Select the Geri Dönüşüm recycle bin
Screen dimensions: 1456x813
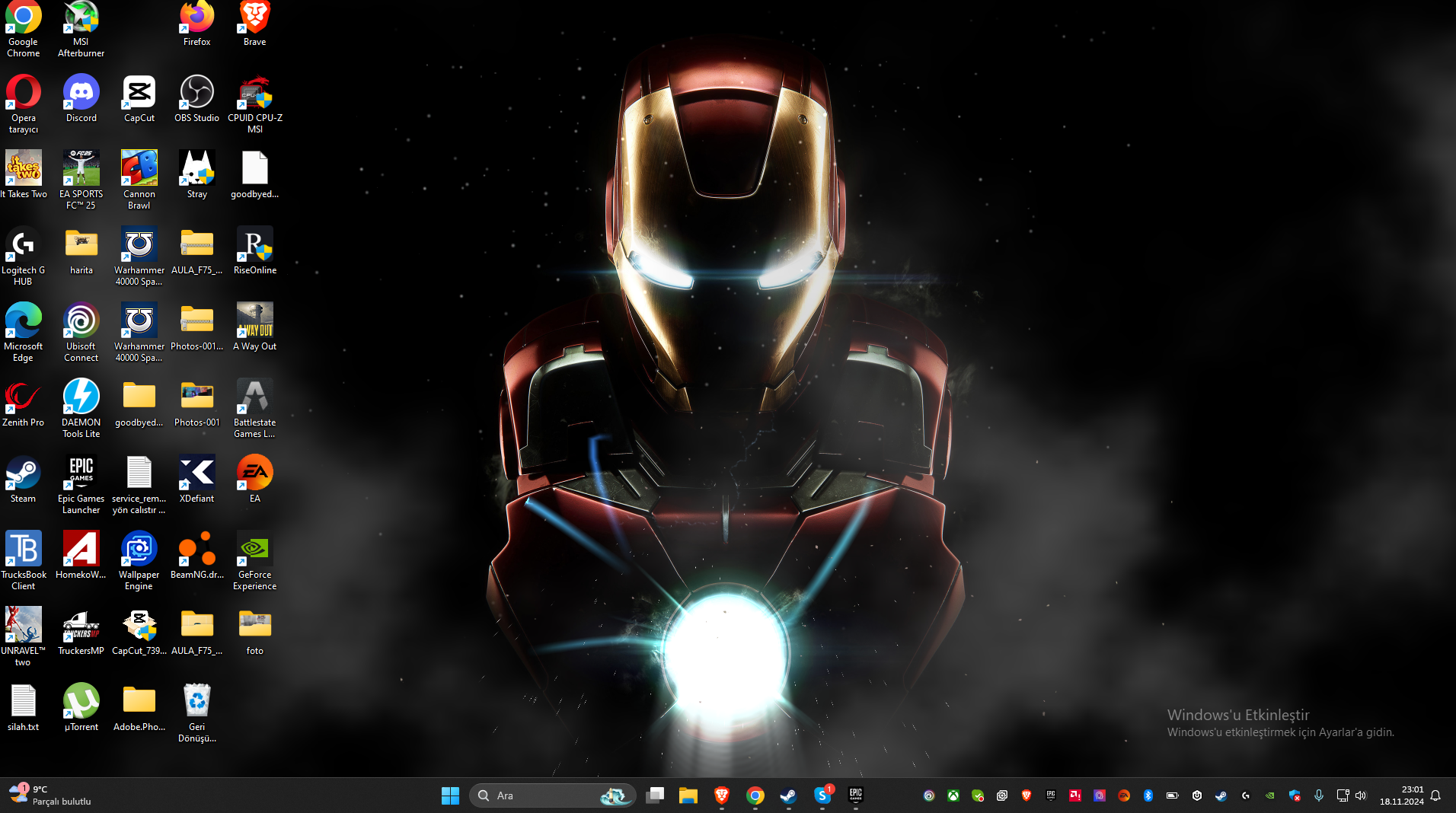point(197,713)
